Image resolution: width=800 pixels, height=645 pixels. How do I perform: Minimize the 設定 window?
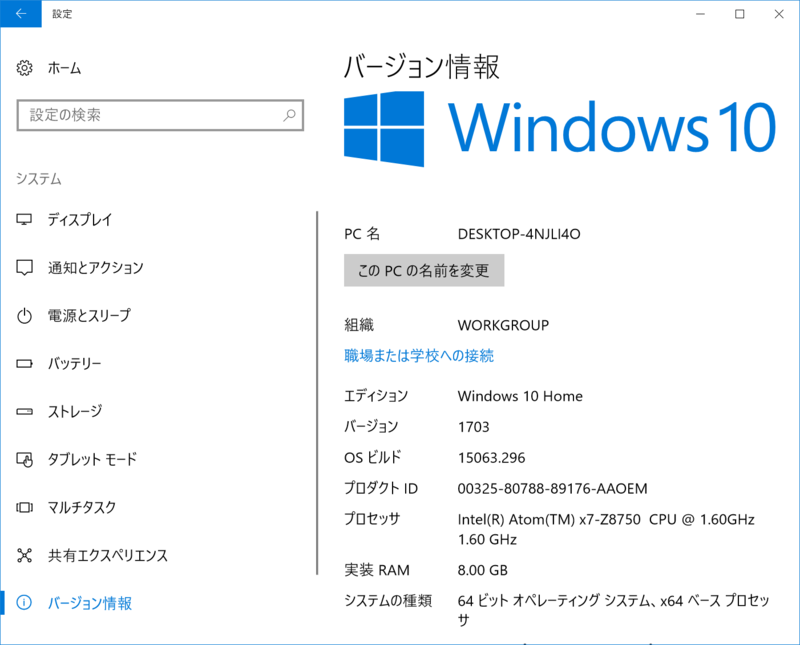tap(701, 14)
